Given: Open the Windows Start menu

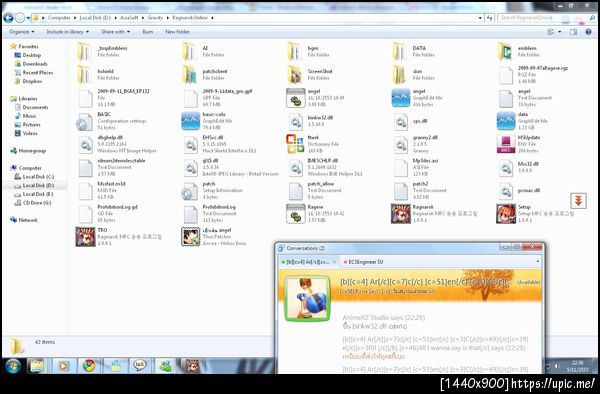Looking at the screenshot, I should tap(13, 366).
